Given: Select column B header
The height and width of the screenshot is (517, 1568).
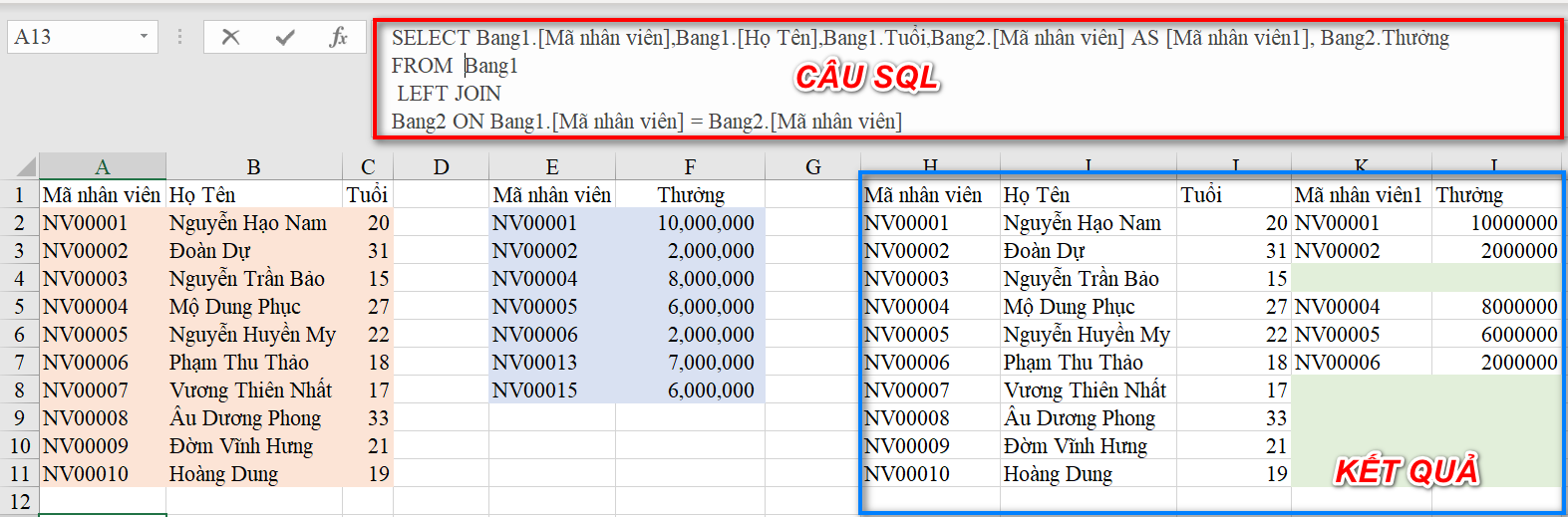Looking at the screenshot, I should [254, 166].
